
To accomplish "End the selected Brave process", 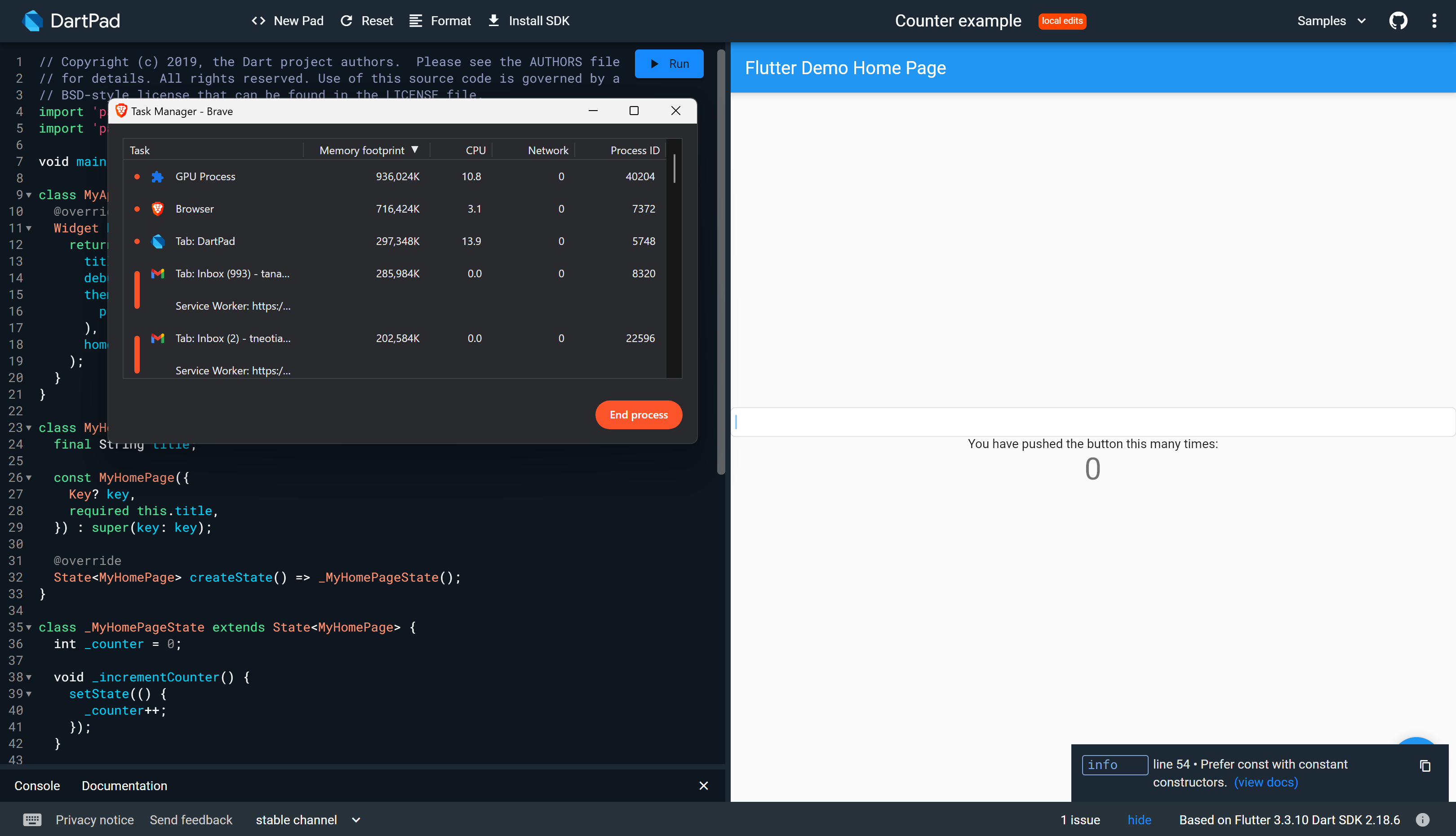I will coord(638,414).
